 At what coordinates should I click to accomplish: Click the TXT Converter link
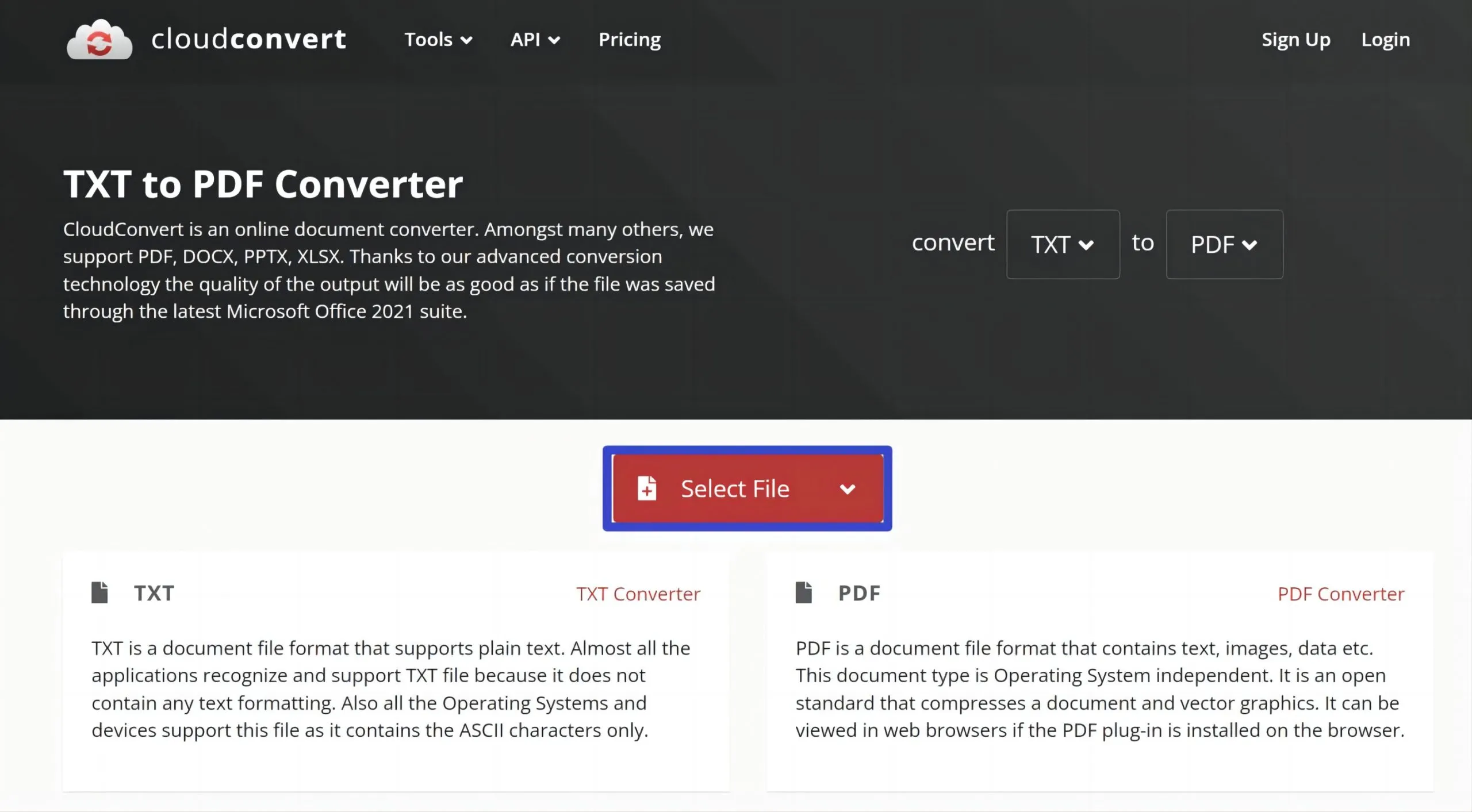(638, 593)
